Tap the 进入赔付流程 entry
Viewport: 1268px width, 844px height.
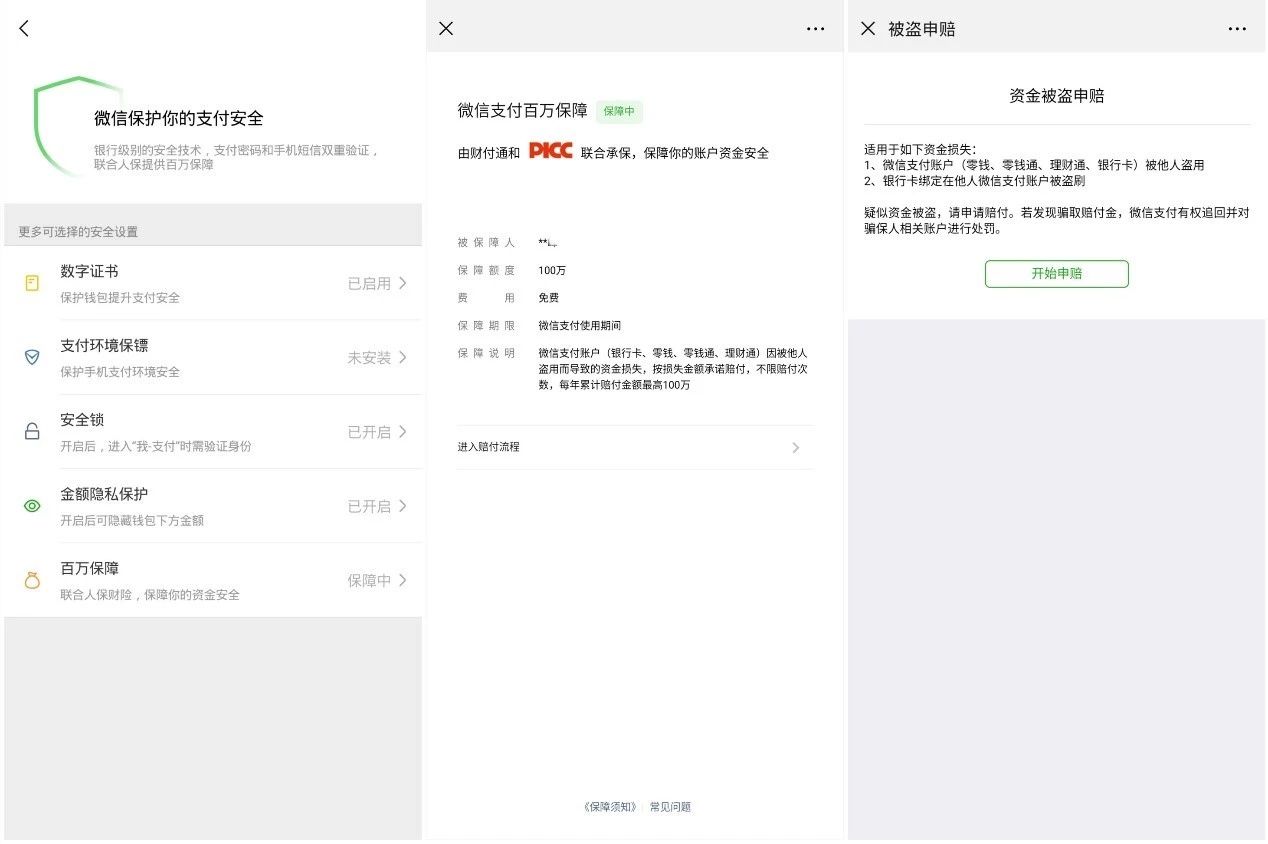coord(635,447)
